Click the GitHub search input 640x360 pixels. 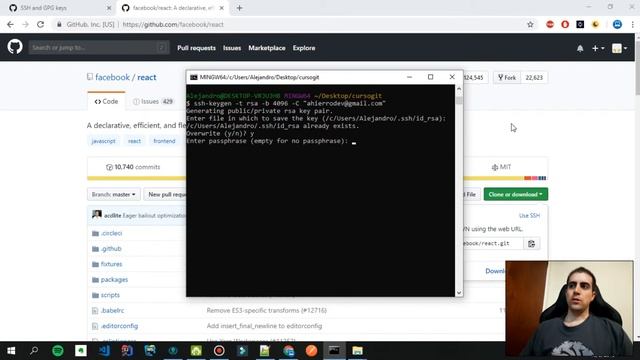click(x=99, y=47)
